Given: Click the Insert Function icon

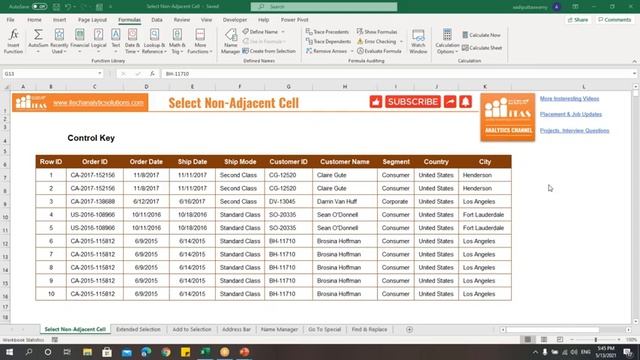Looking at the screenshot, I should 13,41.
